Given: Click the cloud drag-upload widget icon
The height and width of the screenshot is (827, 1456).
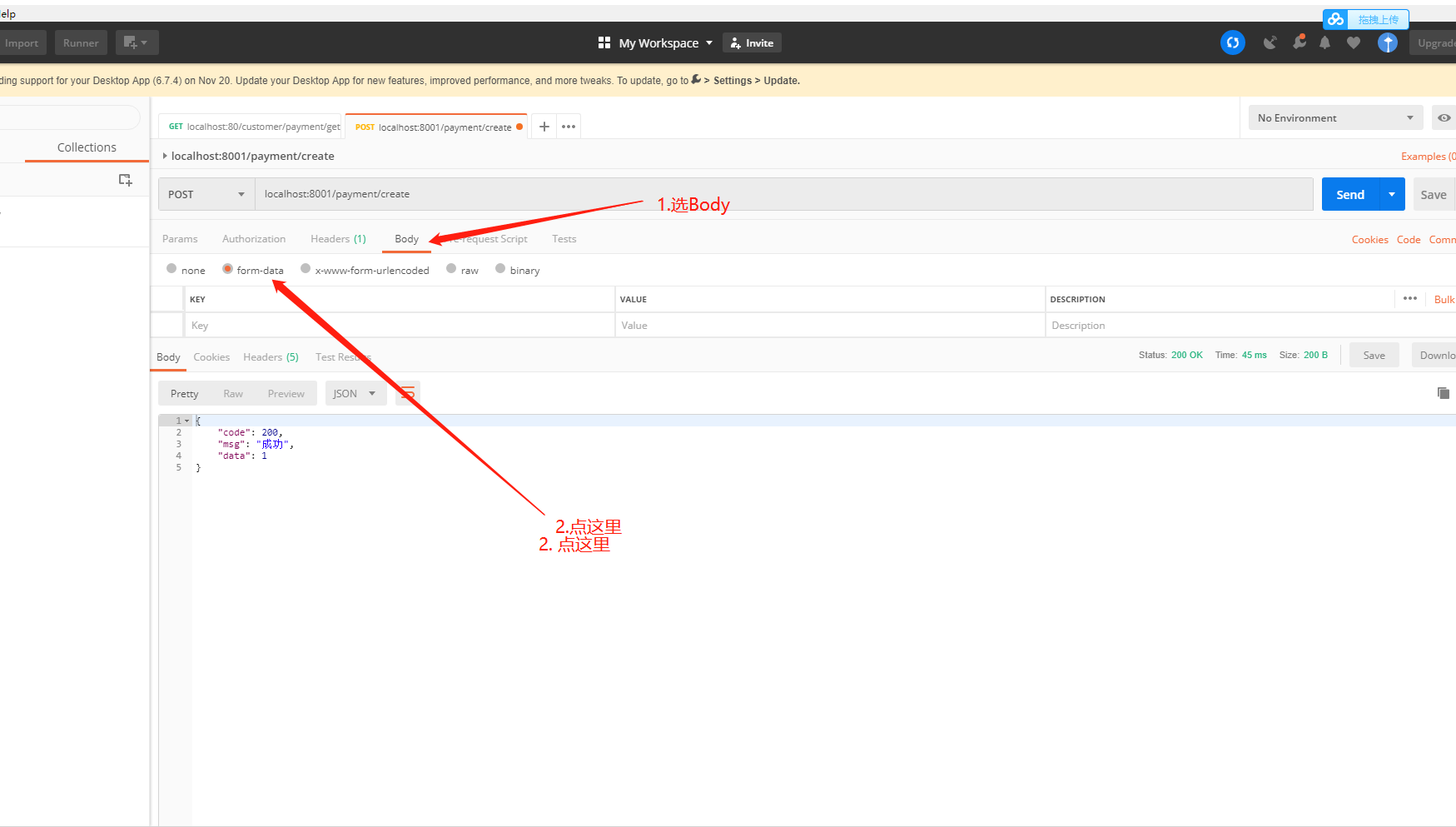Looking at the screenshot, I should point(1336,19).
